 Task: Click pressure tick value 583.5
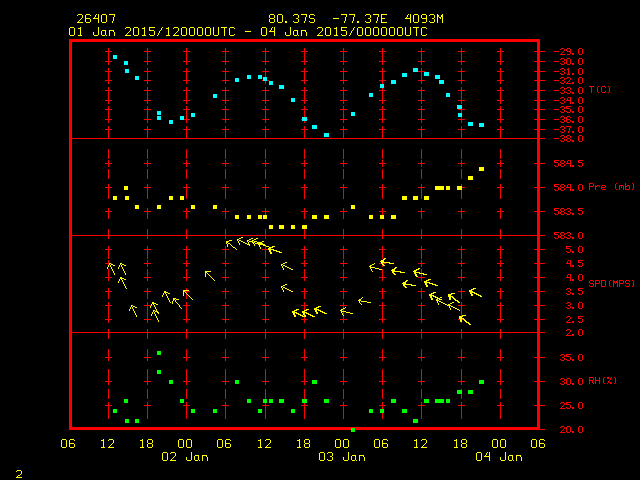(569, 211)
